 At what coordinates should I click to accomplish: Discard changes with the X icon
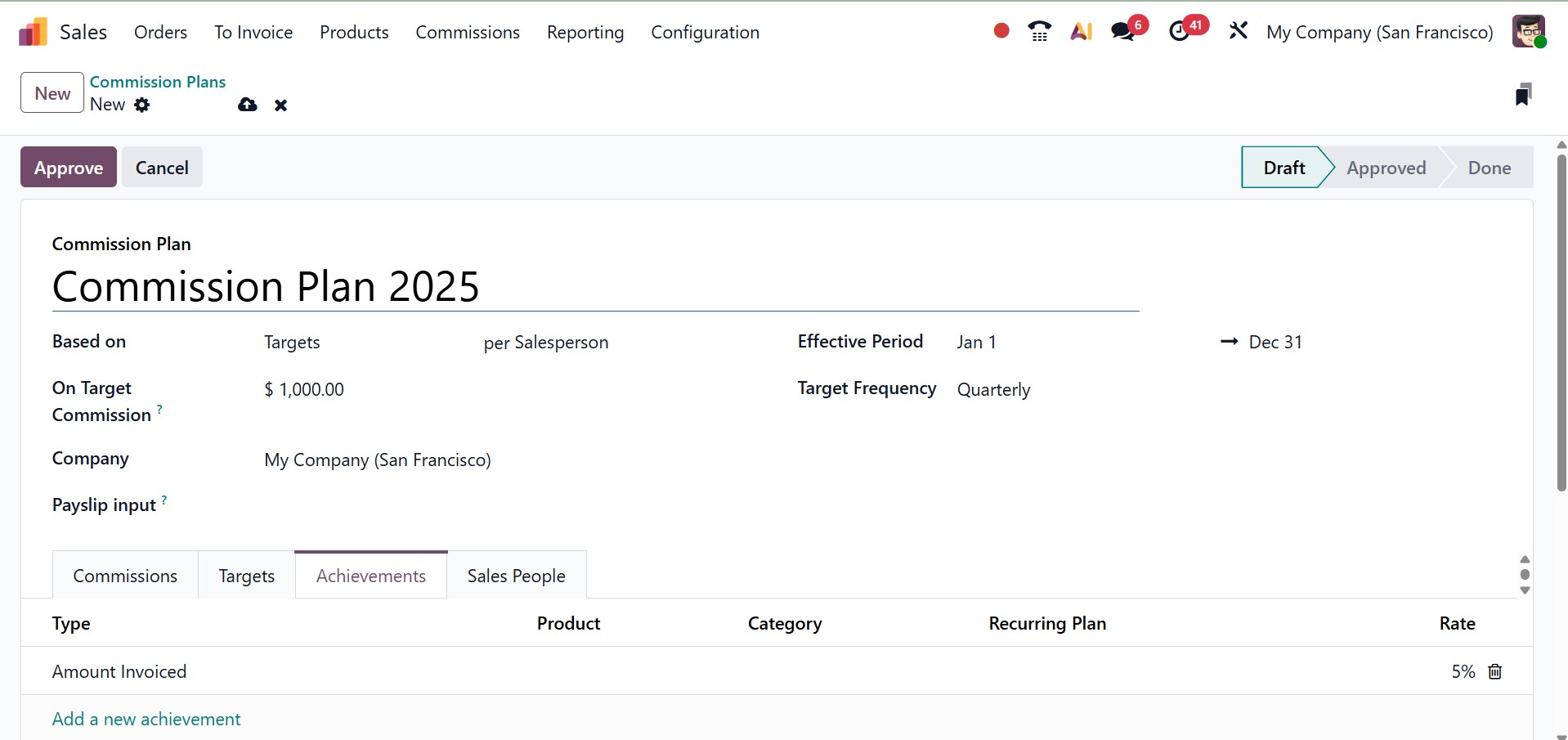(x=280, y=105)
